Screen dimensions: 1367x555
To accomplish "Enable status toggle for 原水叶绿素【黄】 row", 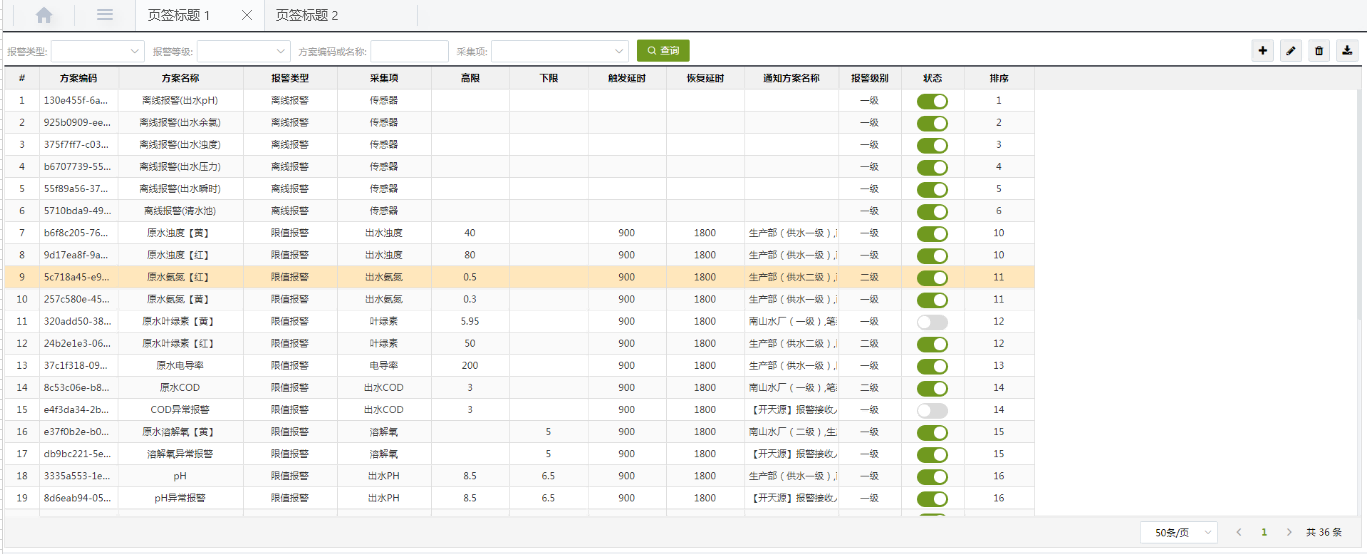I will point(932,322).
